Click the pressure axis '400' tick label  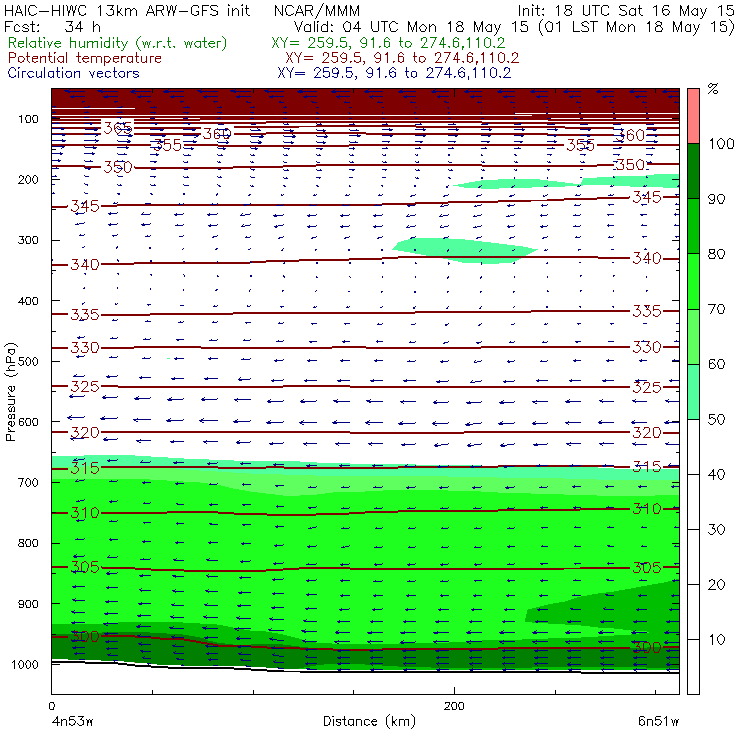[28, 301]
